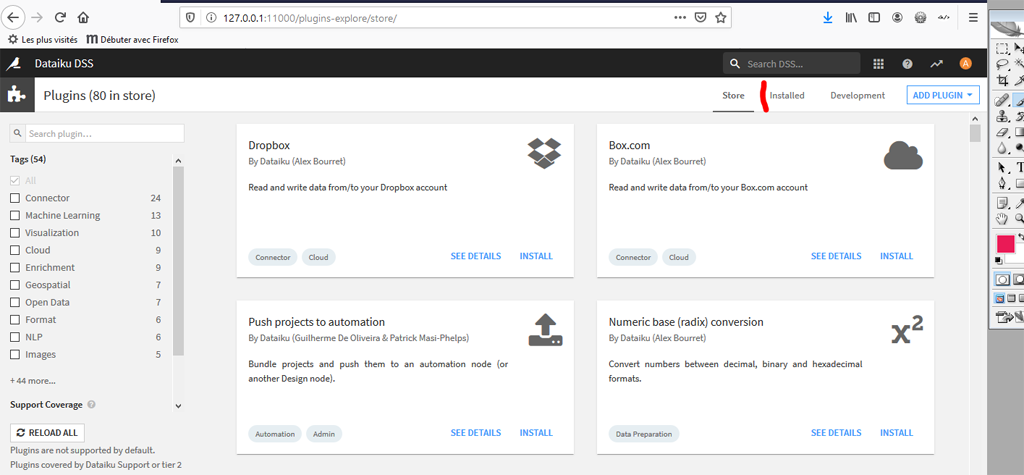The height and width of the screenshot is (475, 1024).
Task: Open the DSS help question mark icon
Action: click(x=907, y=63)
